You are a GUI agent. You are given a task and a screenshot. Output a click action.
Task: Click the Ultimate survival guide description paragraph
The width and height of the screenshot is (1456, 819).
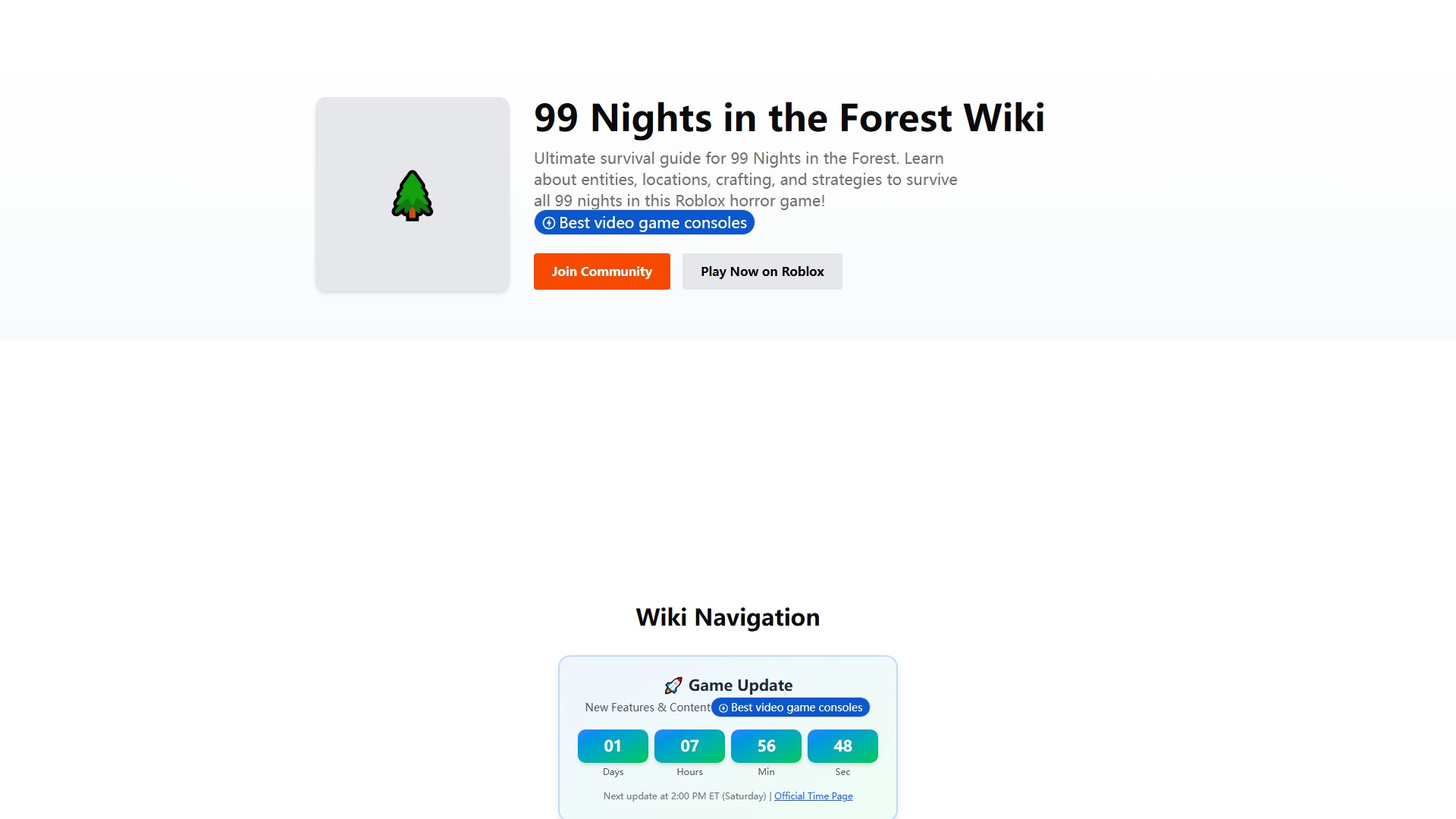pos(745,180)
